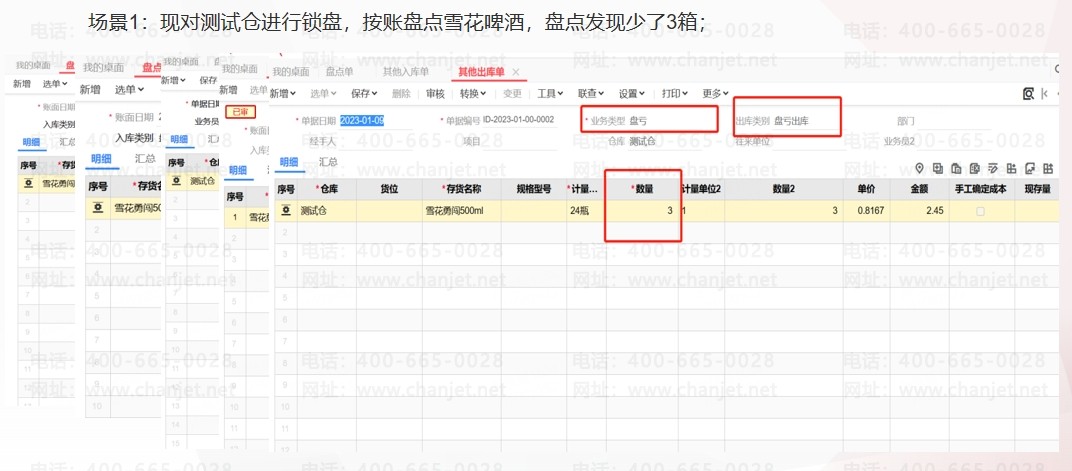Click the 审核 toolbar button
The image size is (1072, 471).
[x=436, y=94]
